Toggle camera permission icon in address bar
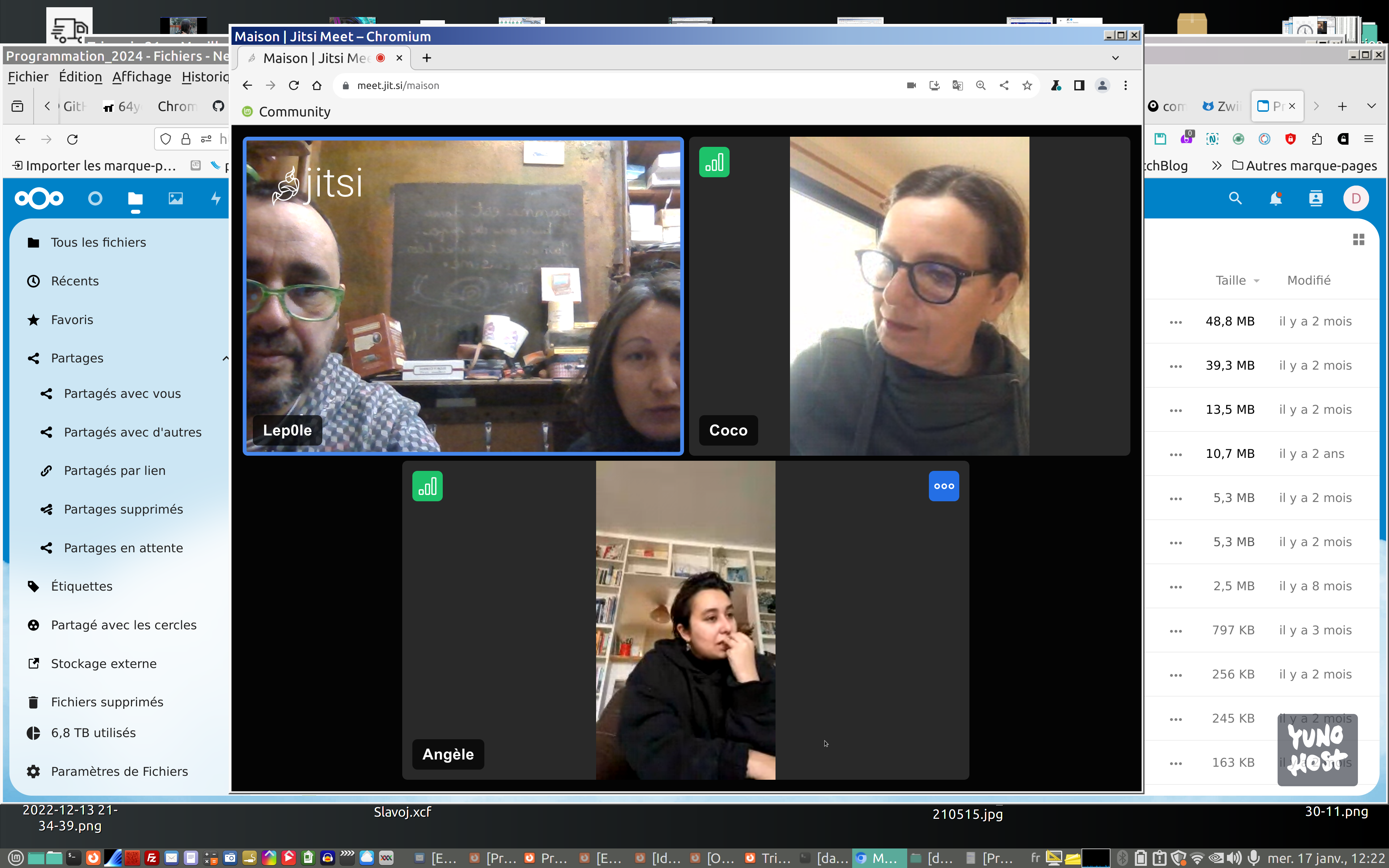Viewport: 1389px width, 868px height. (911, 86)
